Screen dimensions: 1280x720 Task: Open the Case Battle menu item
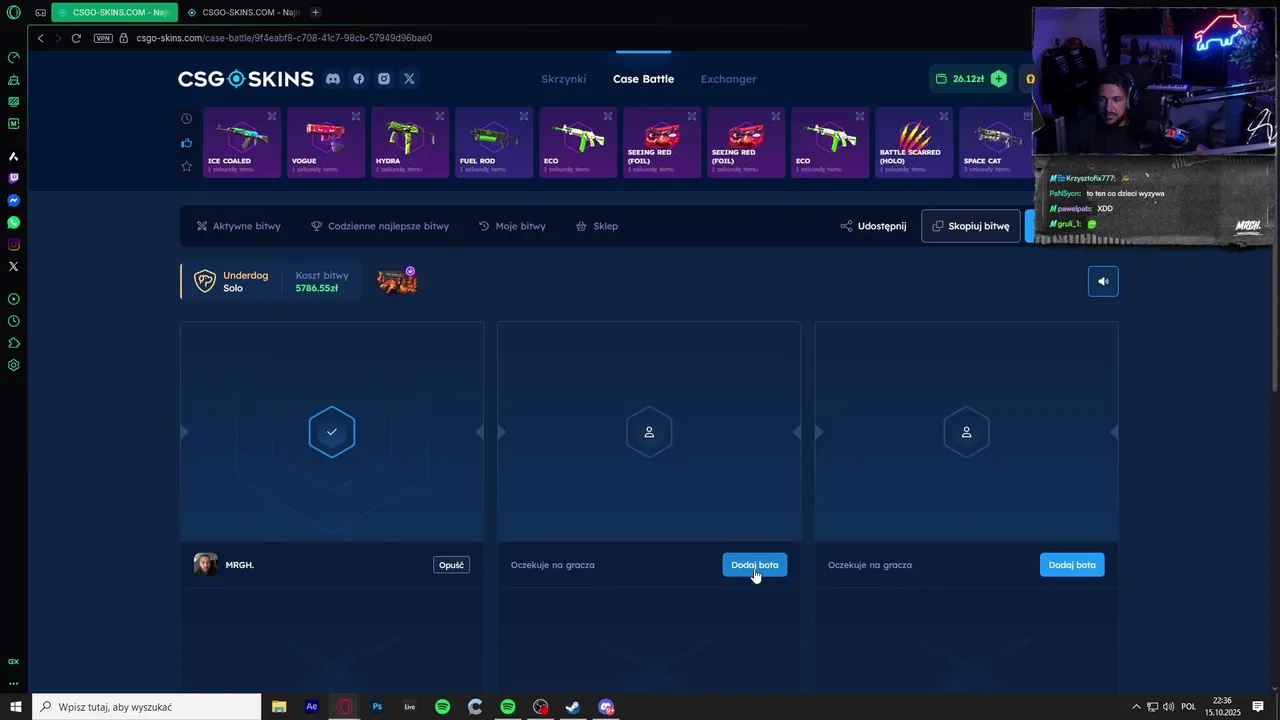pyautogui.click(x=643, y=79)
